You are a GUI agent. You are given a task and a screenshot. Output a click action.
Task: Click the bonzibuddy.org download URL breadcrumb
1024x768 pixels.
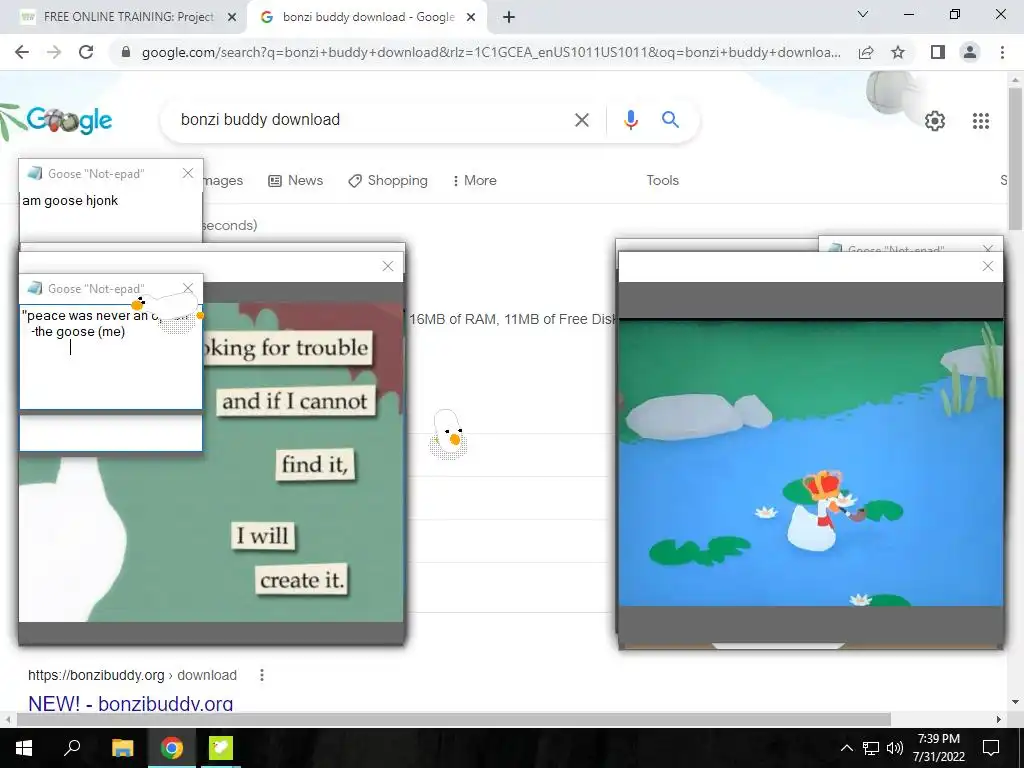(132, 675)
